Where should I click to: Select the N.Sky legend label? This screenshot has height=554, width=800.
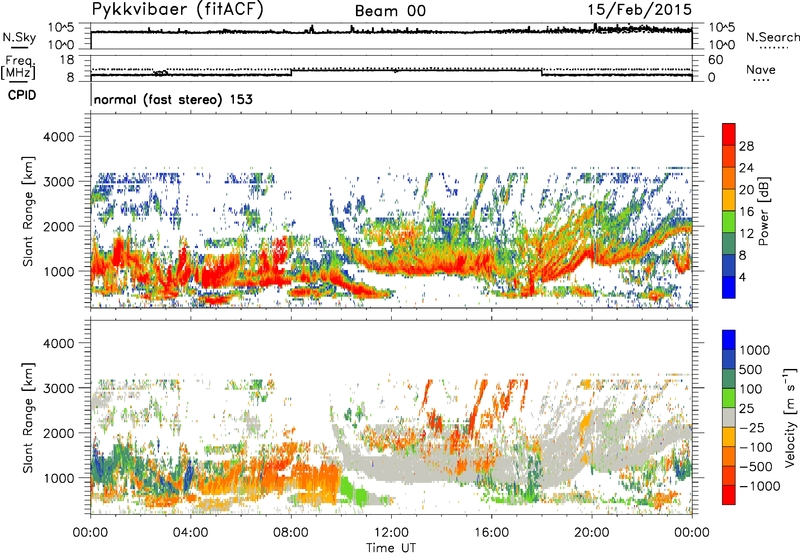point(19,37)
